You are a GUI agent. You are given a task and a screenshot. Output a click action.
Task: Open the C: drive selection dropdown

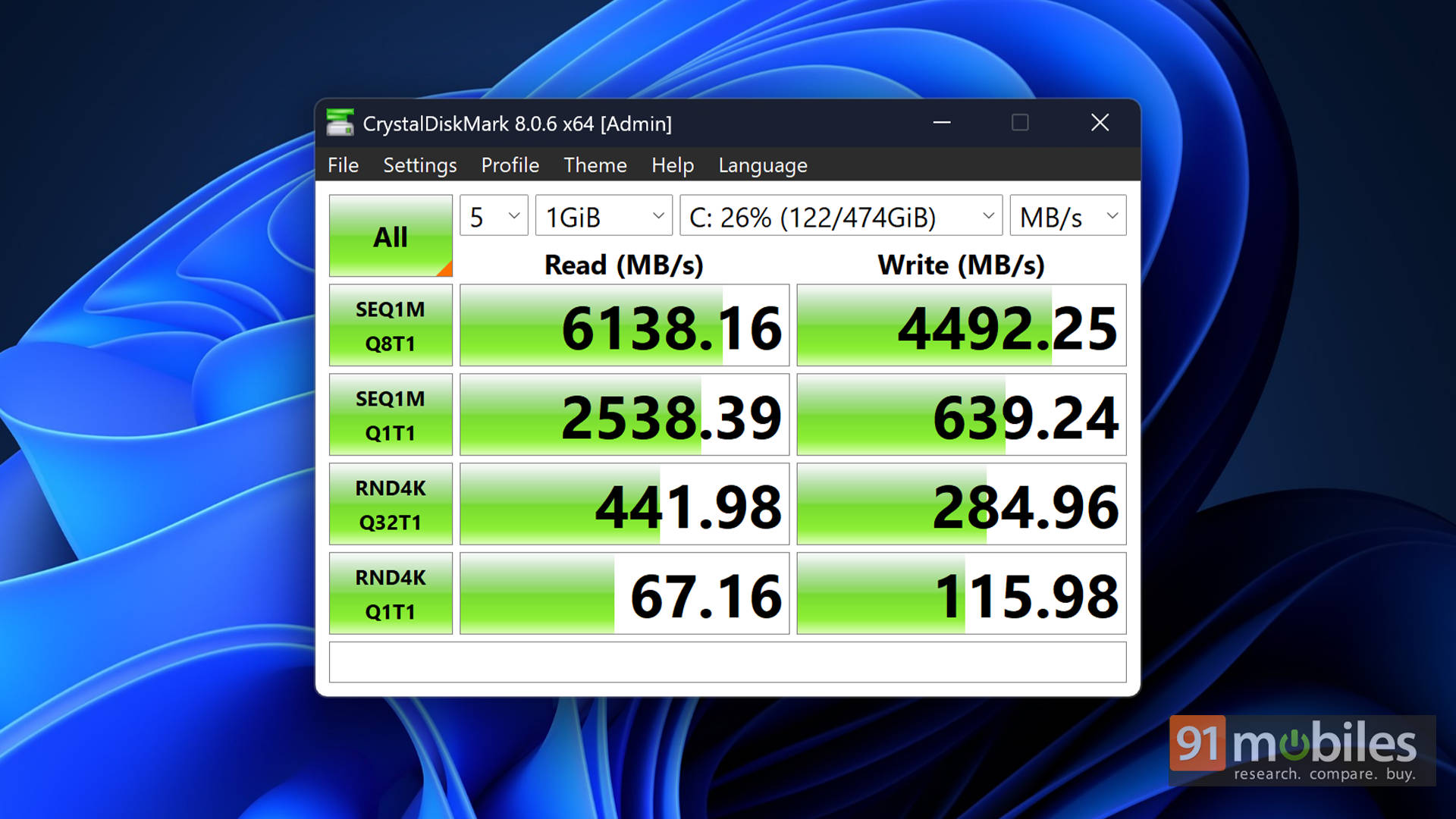pyautogui.click(x=840, y=217)
